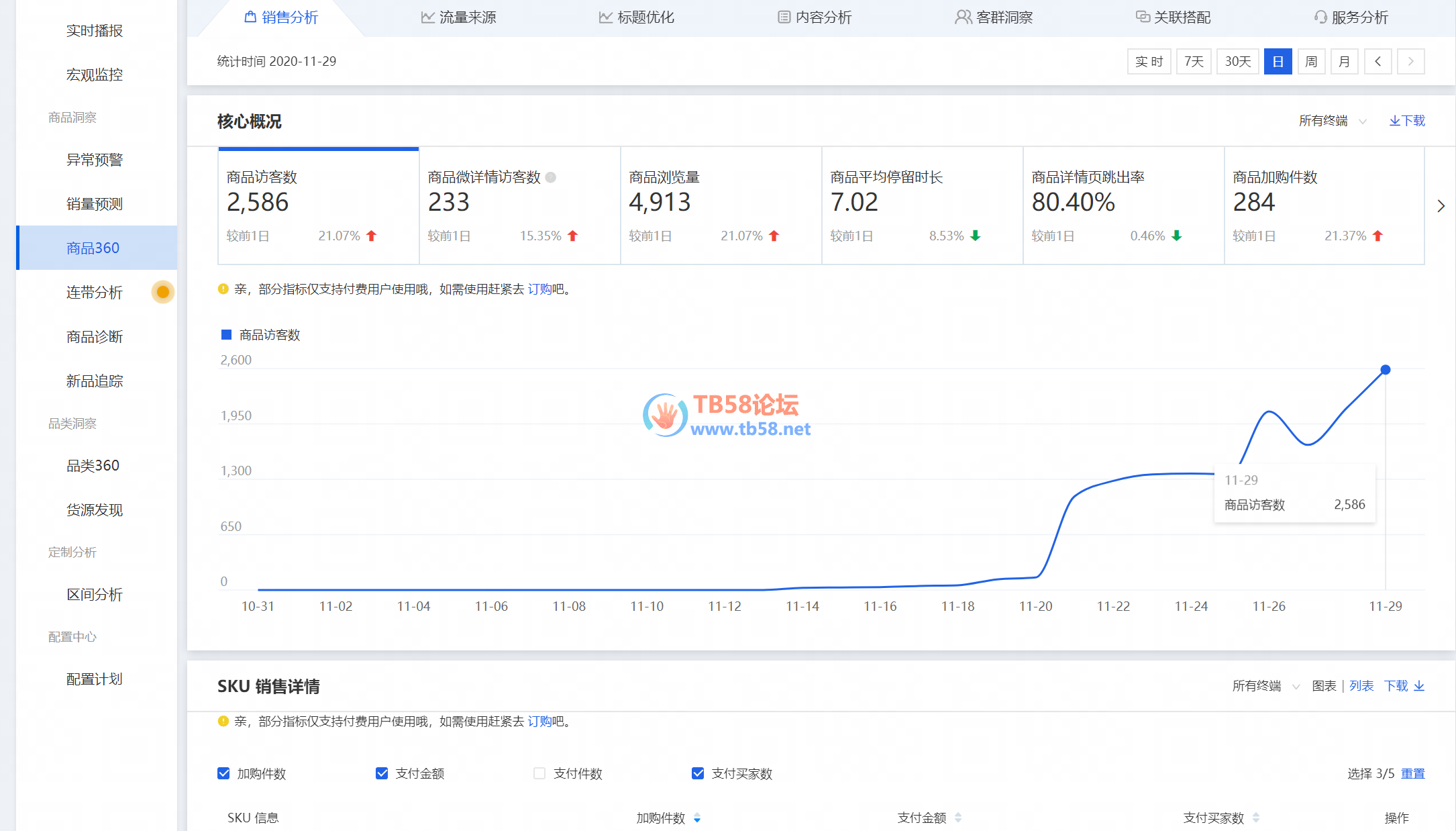Switch to the 流量来源 tab

pyautogui.click(x=459, y=17)
